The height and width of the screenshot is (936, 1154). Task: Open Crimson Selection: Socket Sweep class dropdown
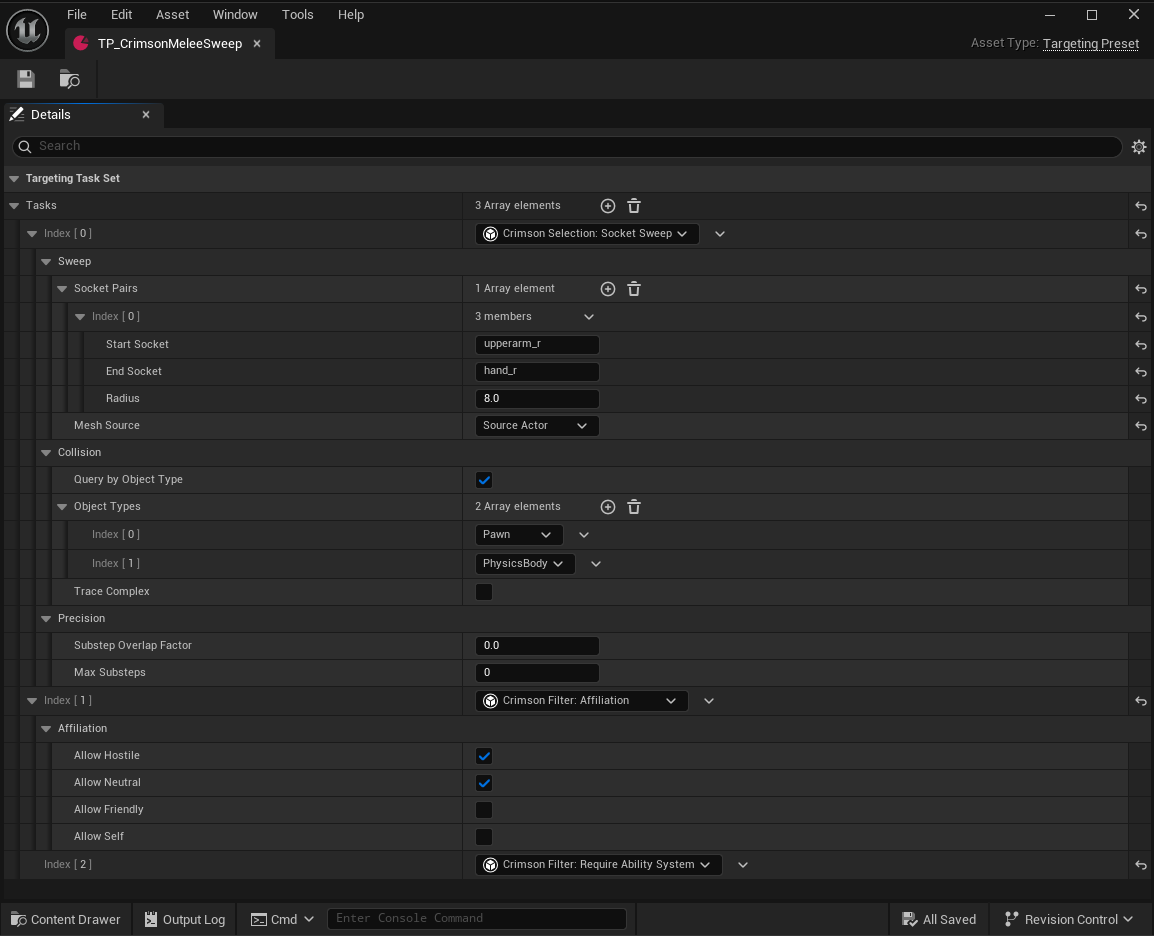587,234
